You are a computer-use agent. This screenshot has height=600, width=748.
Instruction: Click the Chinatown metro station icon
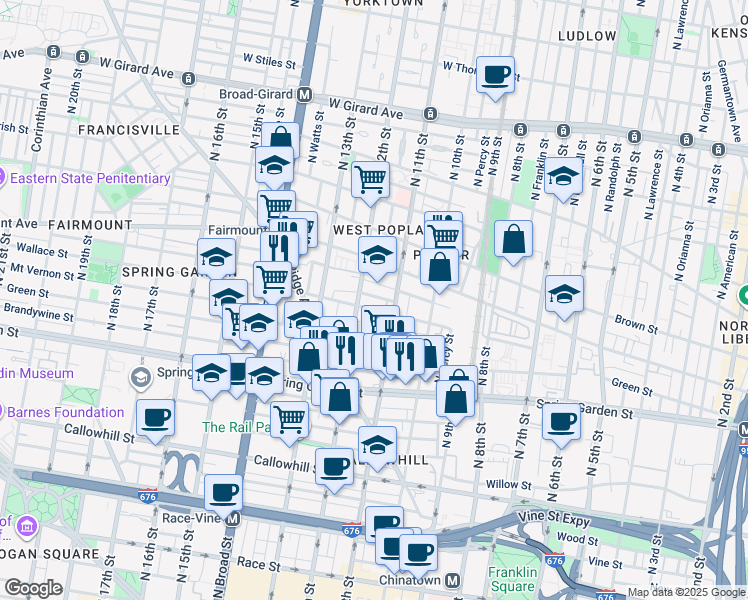tap(452, 580)
